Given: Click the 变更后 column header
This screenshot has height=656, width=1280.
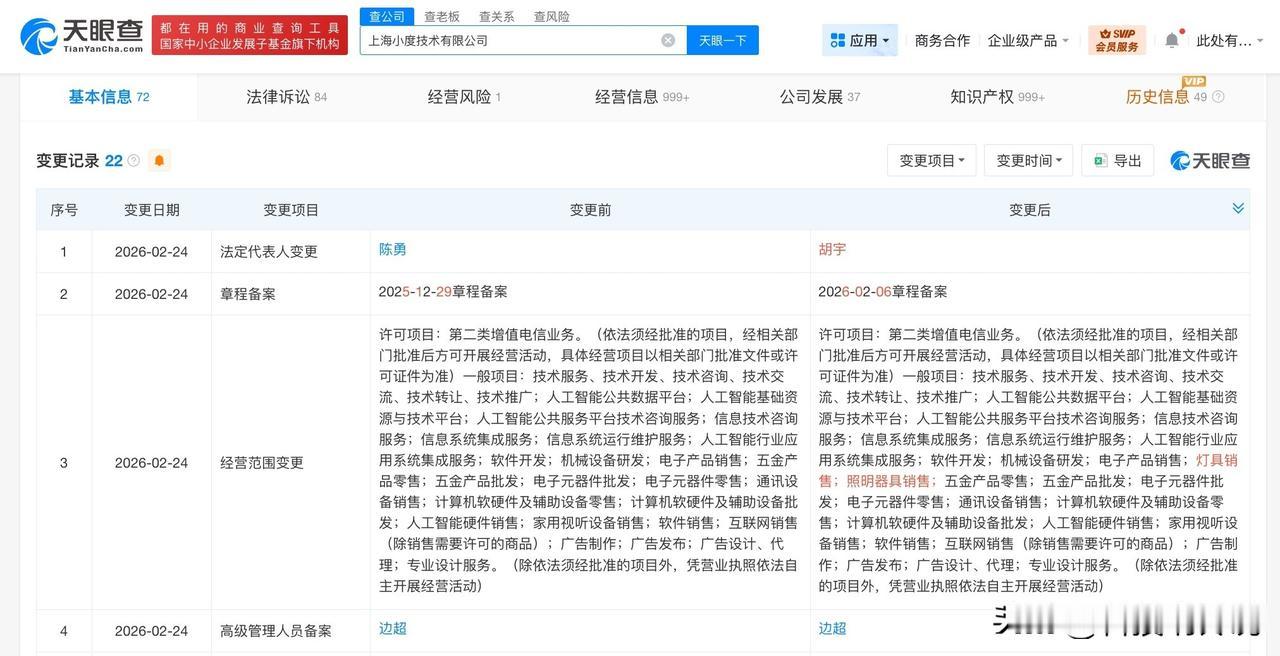Looking at the screenshot, I should pos(1030,210).
